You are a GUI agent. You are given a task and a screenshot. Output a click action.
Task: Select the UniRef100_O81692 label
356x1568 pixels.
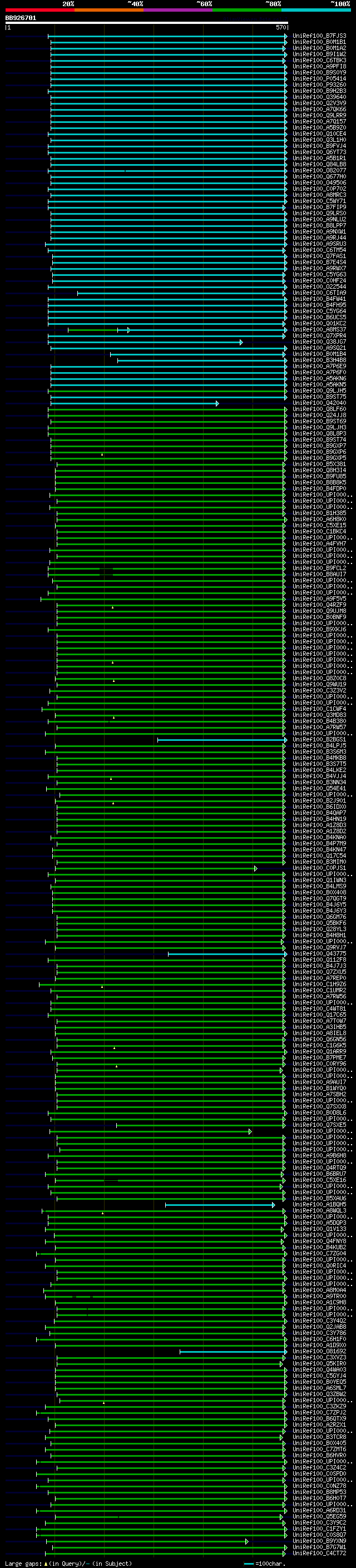click(x=319, y=1351)
